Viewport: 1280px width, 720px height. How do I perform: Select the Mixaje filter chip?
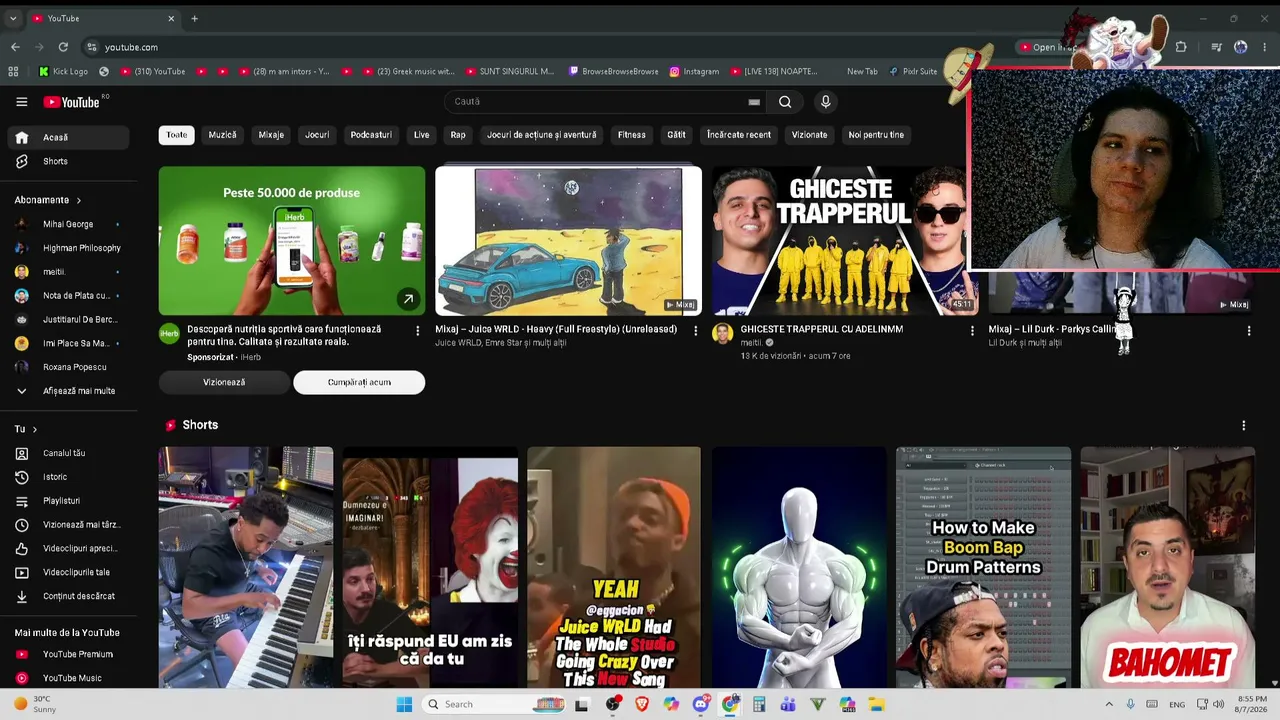[271, 135]
